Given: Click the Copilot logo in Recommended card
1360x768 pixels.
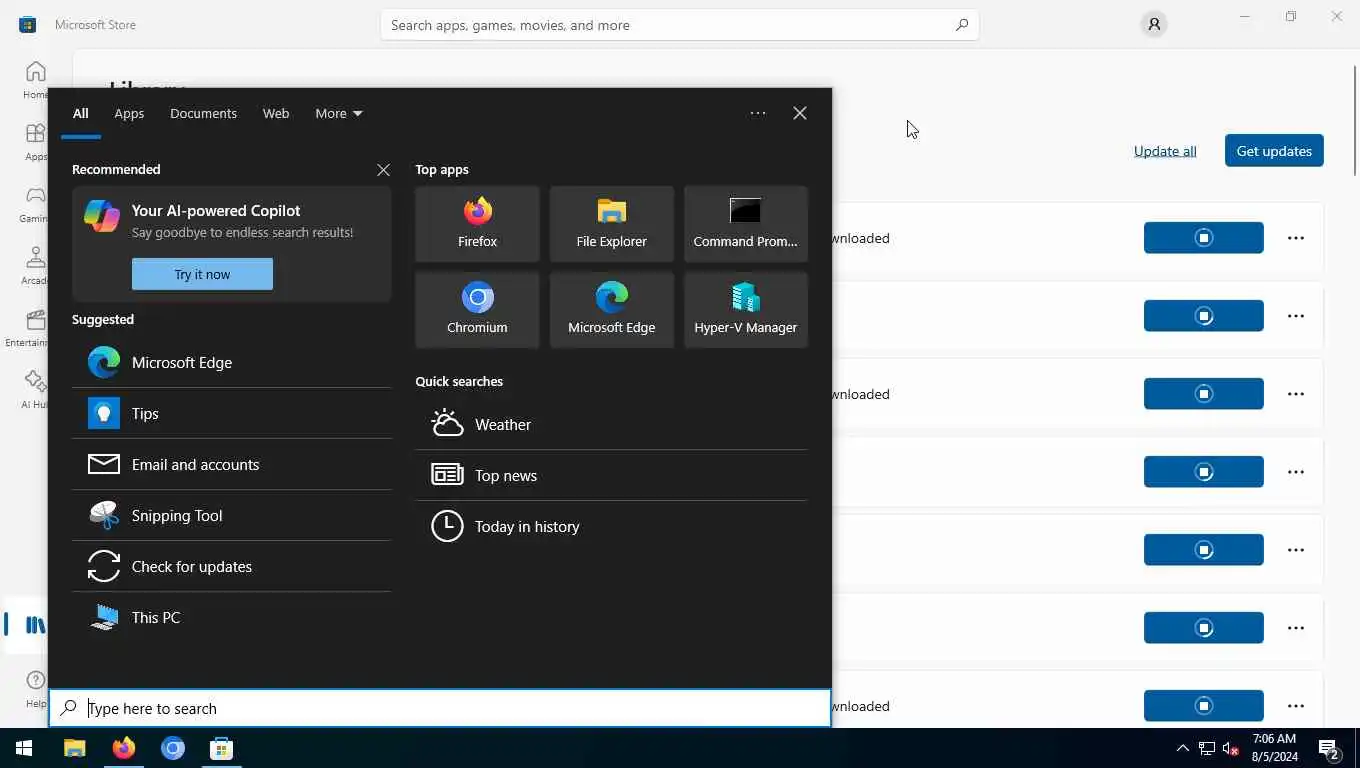Looking at the screenshot, I should coord(102,215).
